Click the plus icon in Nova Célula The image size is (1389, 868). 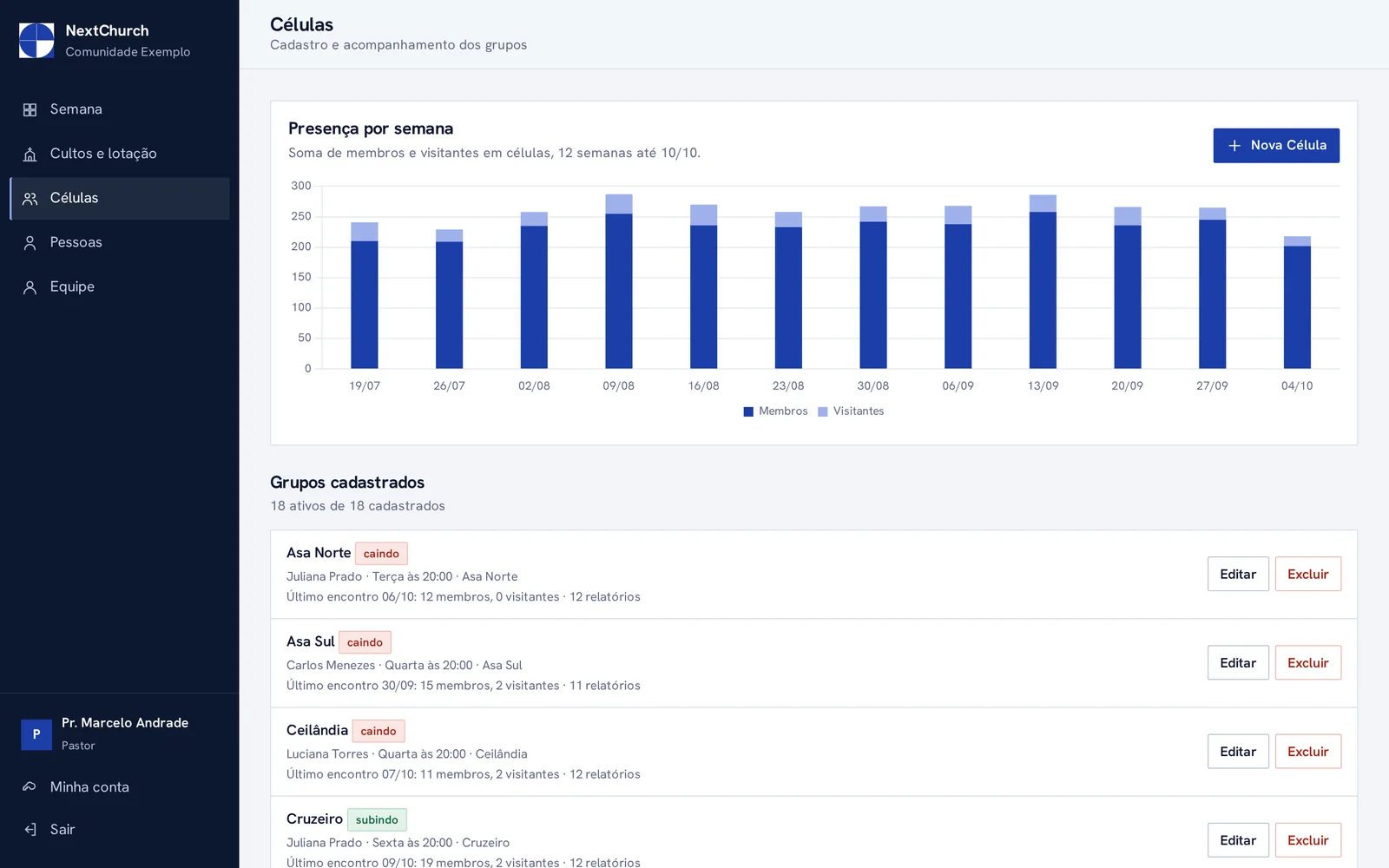pyautogui.click(x=1234, y=146)
